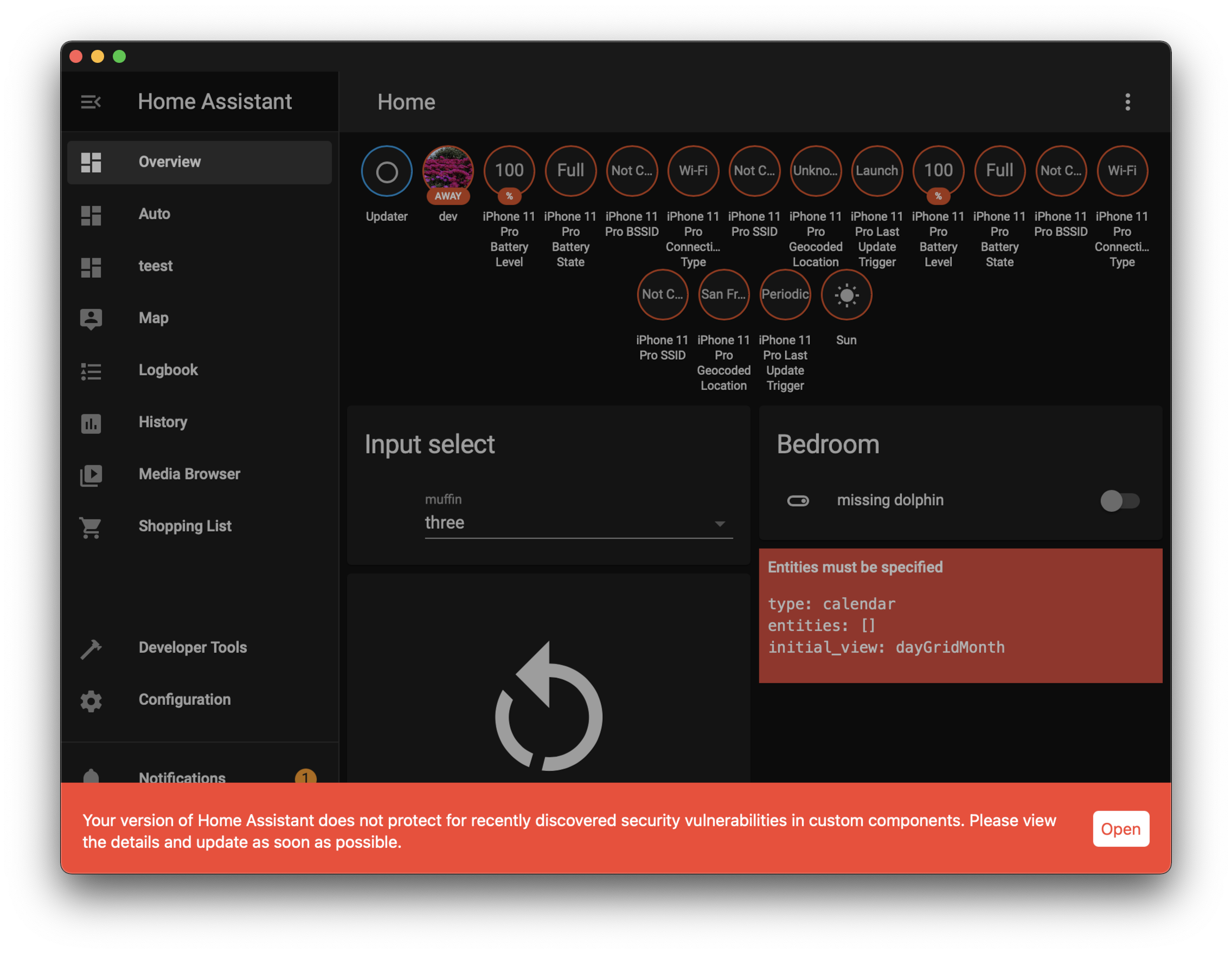Go to the Logbook panel
This screenshot has height=954, width=1232.
click(168, 370)
